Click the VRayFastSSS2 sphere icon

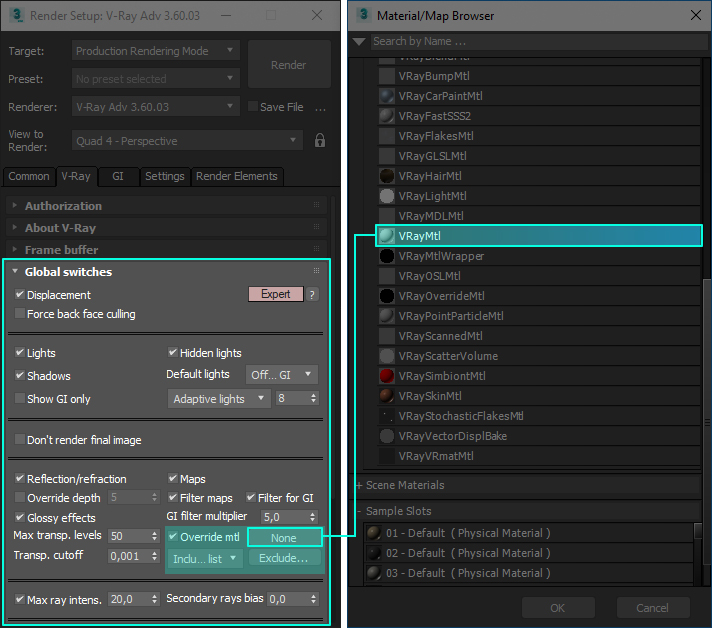coord(386,116)
